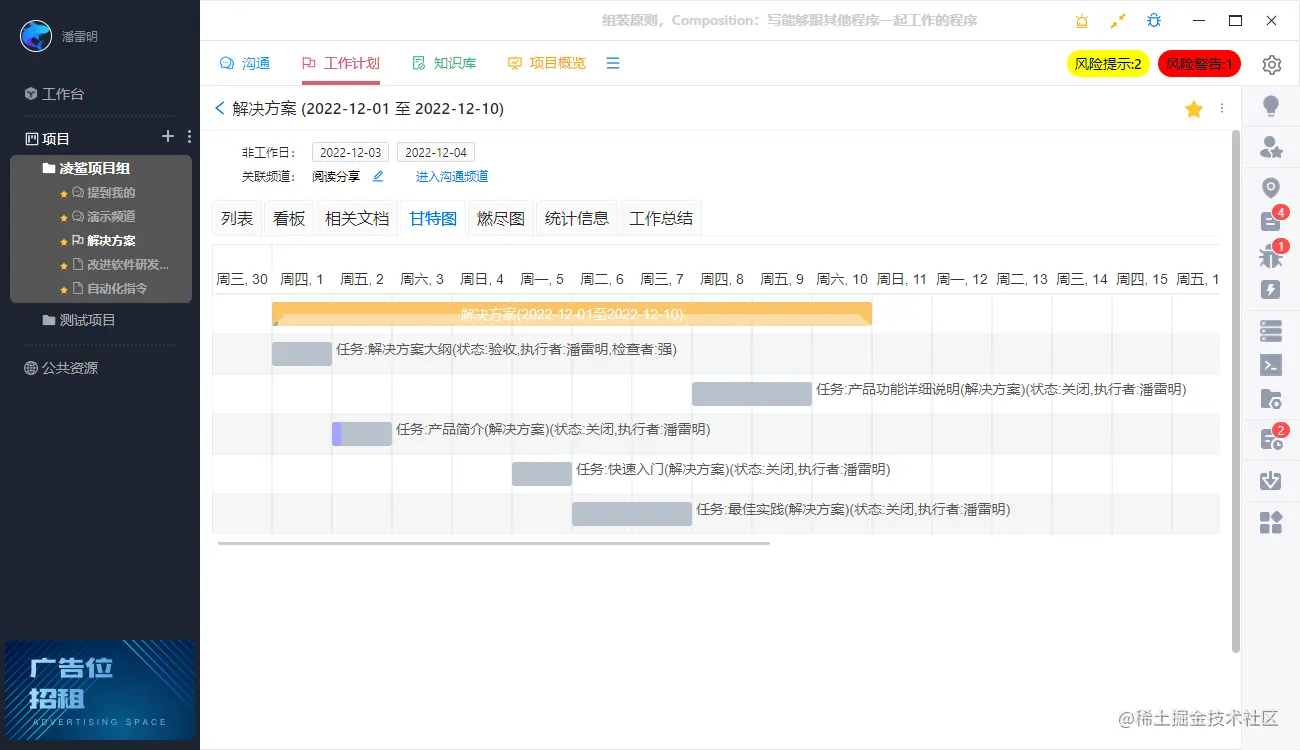Viewport: 1300px width, 750px height.
Task: Open the server clock icon with badge 2
Action: (1271, 438)
